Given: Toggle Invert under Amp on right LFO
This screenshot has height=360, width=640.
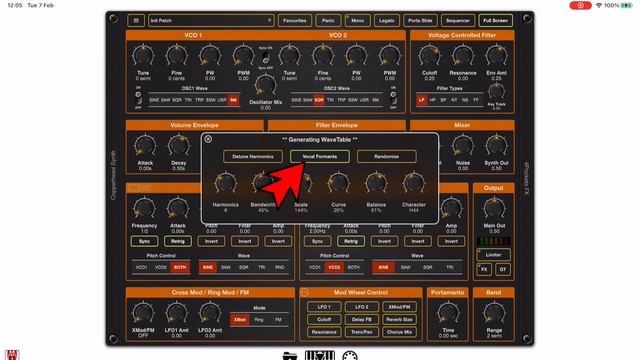Looking at the screenshot, I should pyautogui.click(x=451, y=241).
